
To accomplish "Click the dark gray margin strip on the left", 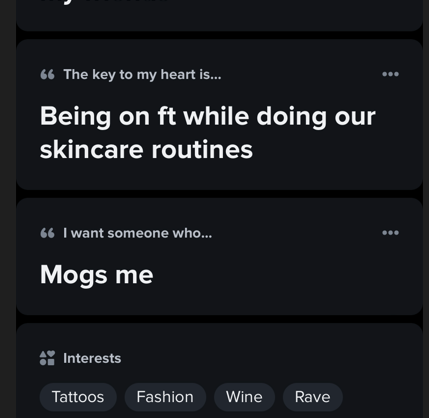I will (x=8, y=209).
